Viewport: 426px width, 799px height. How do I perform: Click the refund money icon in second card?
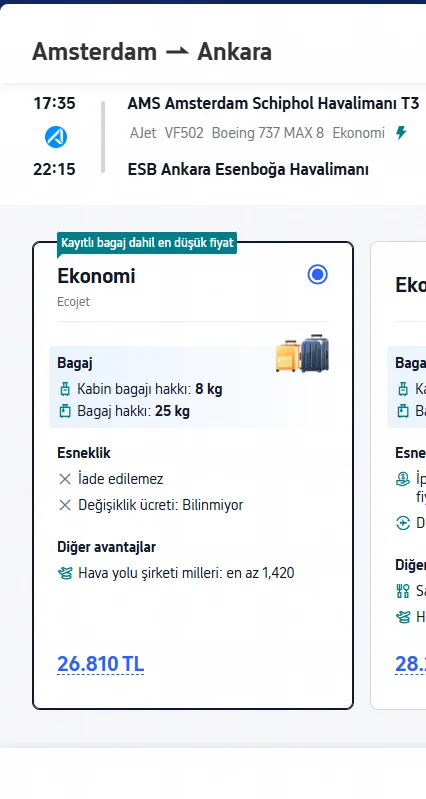[403, 479]
